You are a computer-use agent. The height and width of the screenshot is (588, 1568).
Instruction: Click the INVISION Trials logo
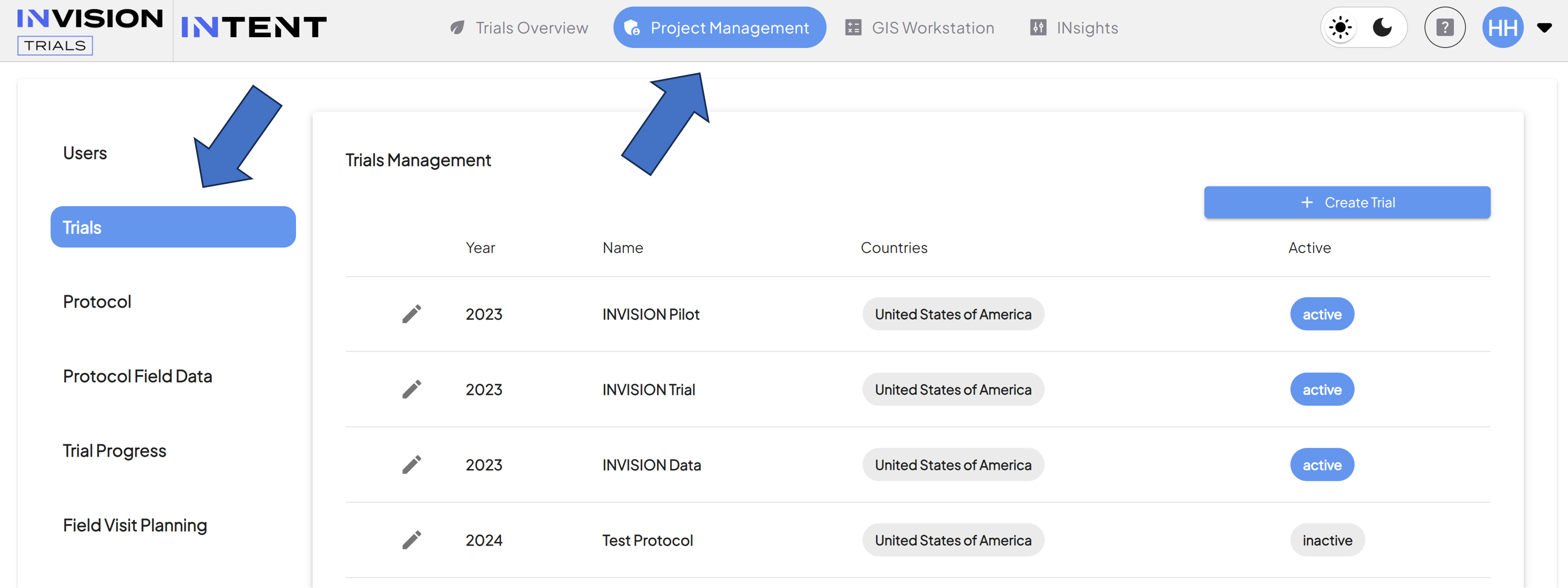(x=89, y=31)
